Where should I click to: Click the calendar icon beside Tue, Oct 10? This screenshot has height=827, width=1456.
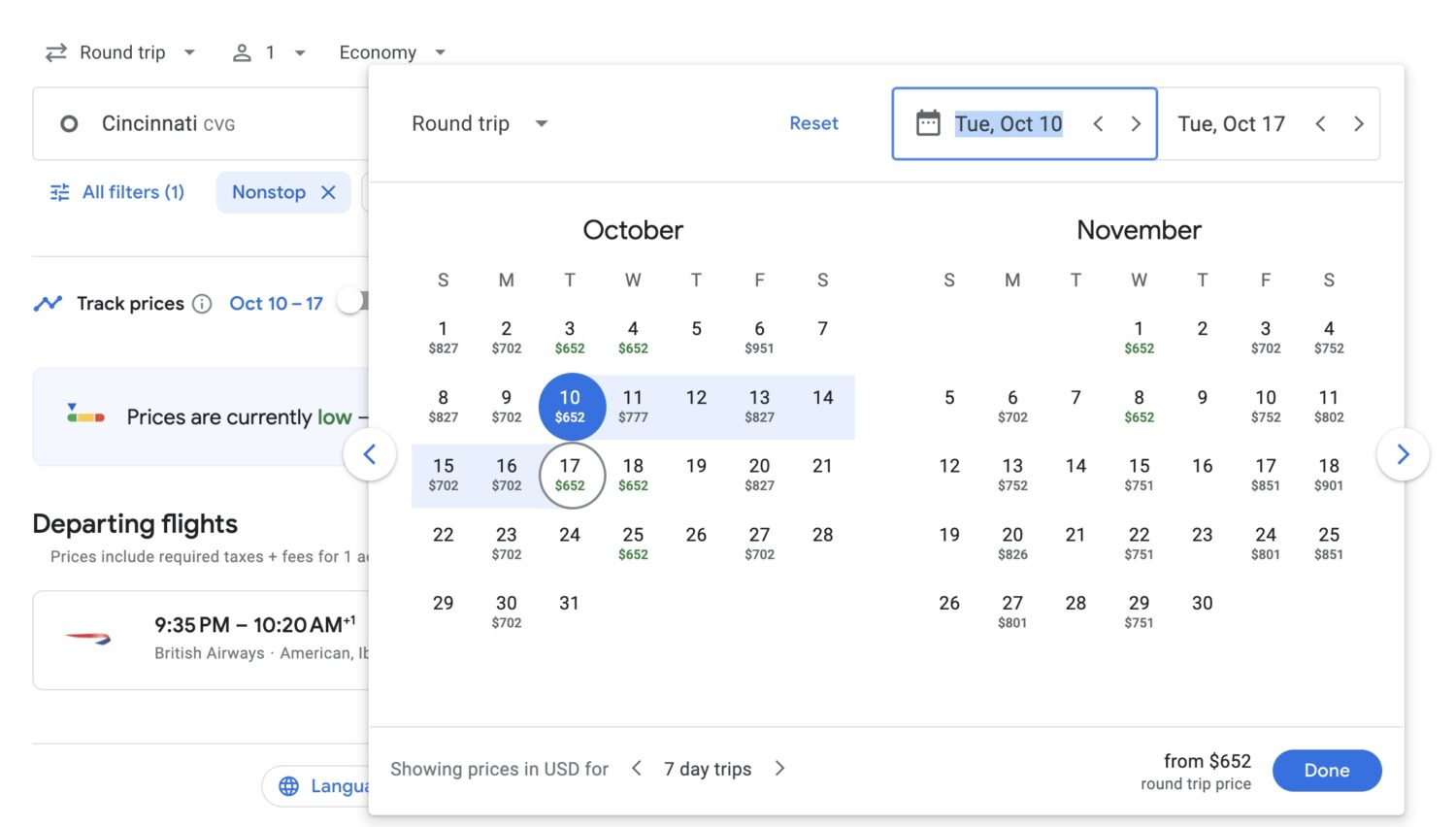coord(928,123)
